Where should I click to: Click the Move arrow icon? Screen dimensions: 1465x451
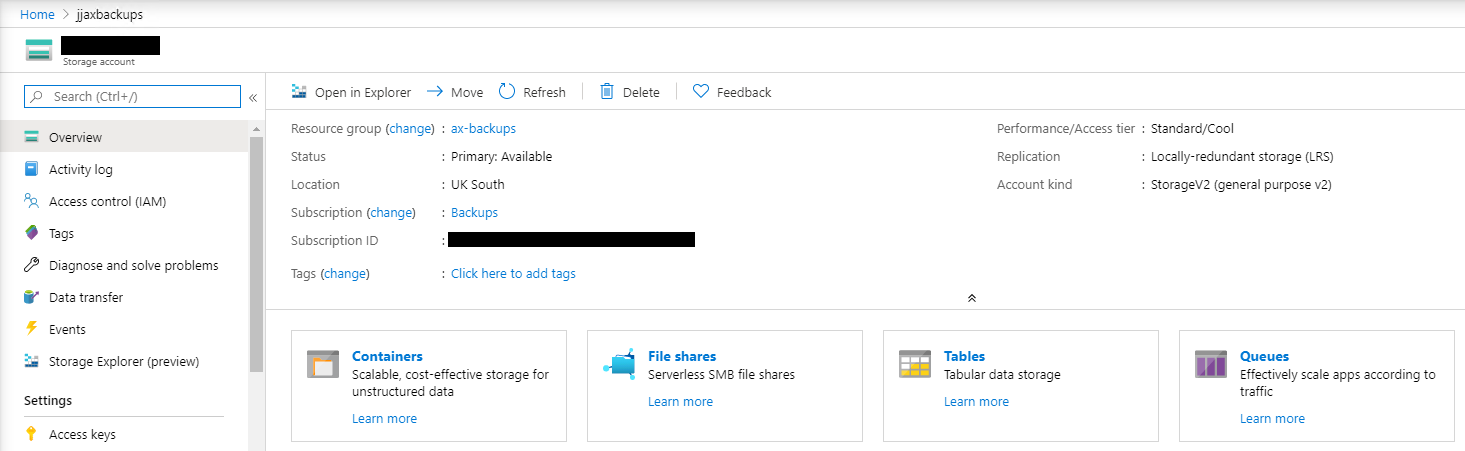click(x=435, y=92)
